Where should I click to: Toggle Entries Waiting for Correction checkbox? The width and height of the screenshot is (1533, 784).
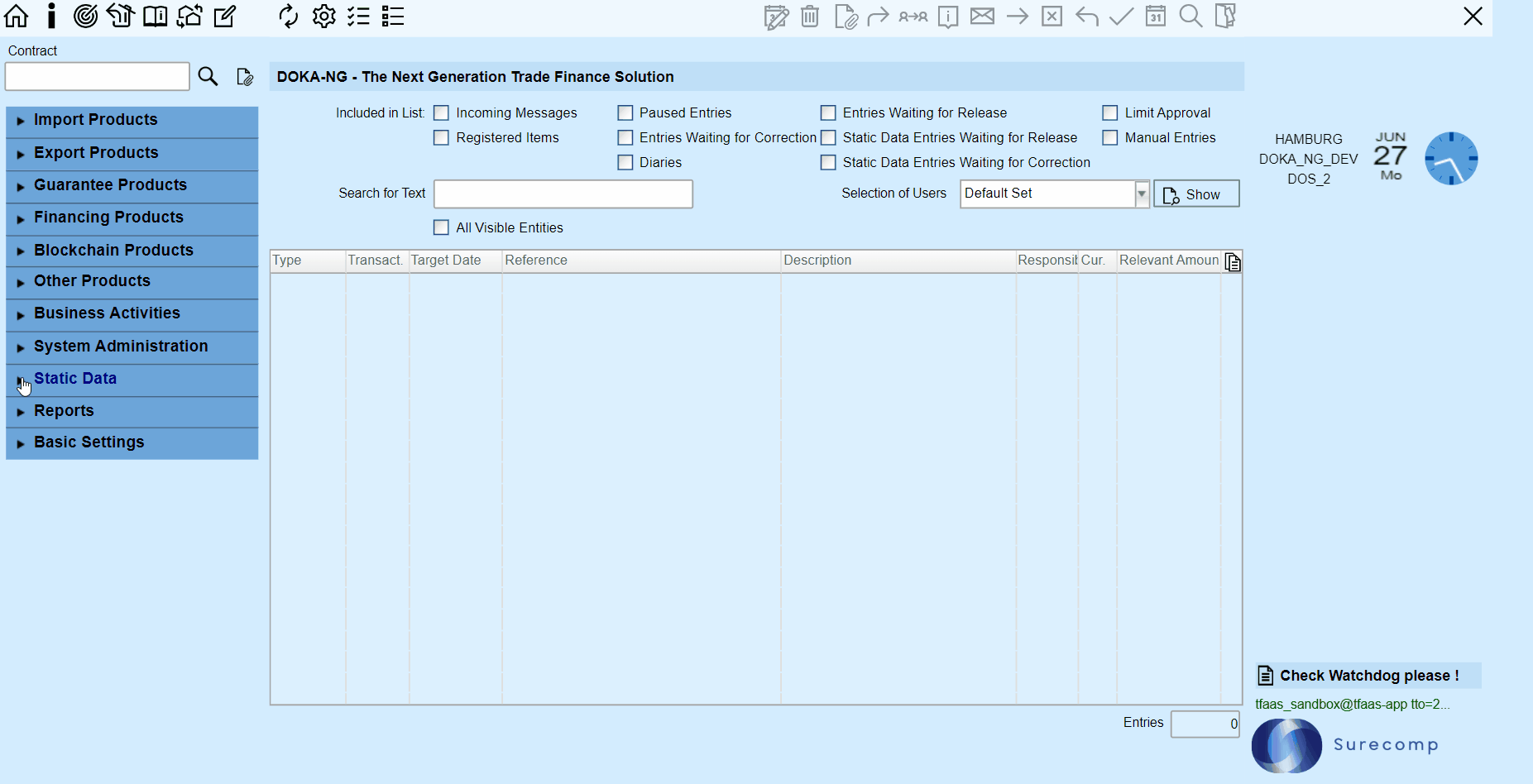pyautogui.click(x=625, y=137)
